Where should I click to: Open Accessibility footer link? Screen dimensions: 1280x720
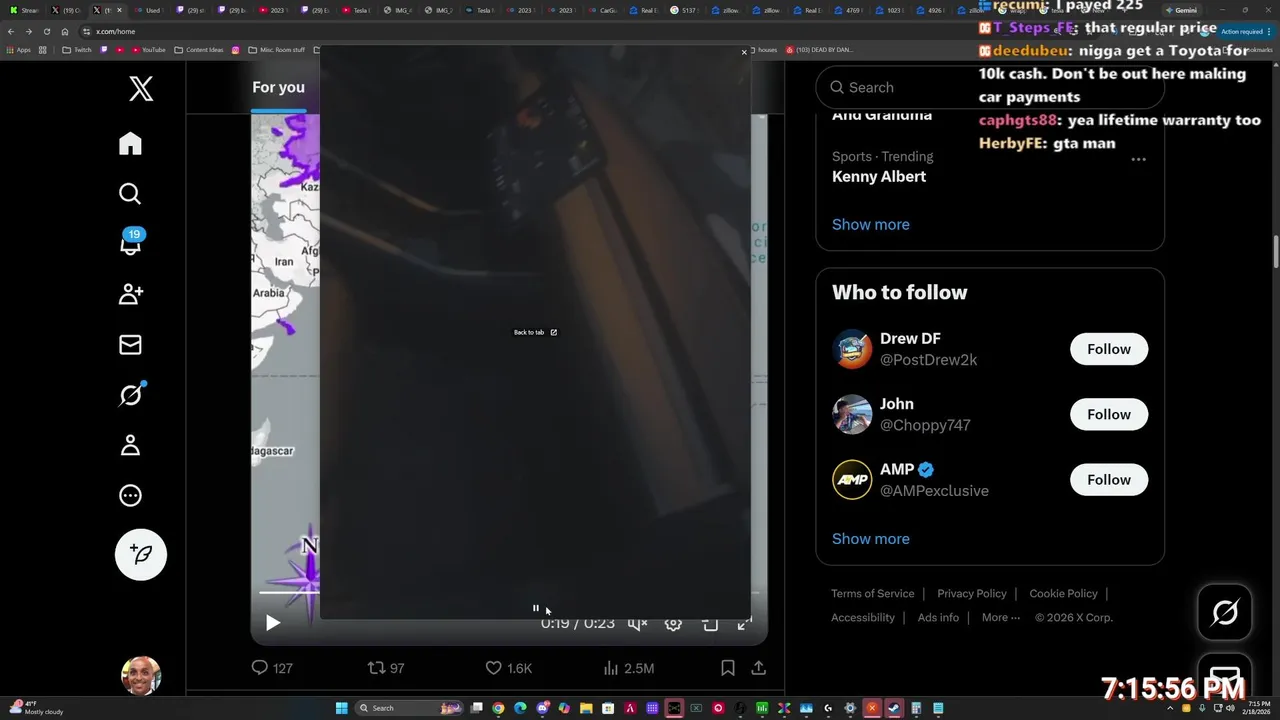point(863,618)
